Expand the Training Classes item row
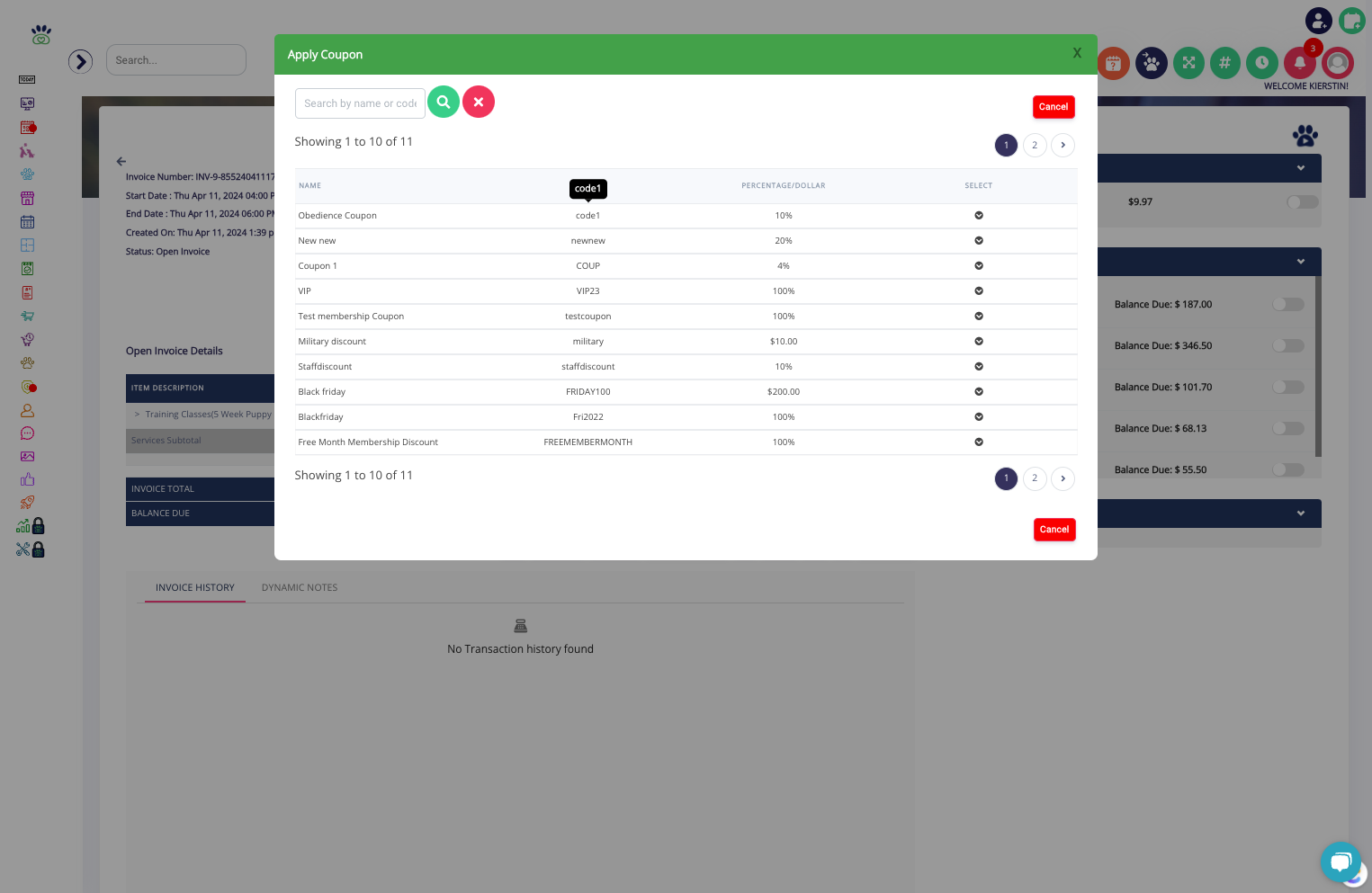The image size is (1372, 893). (138, 415)
